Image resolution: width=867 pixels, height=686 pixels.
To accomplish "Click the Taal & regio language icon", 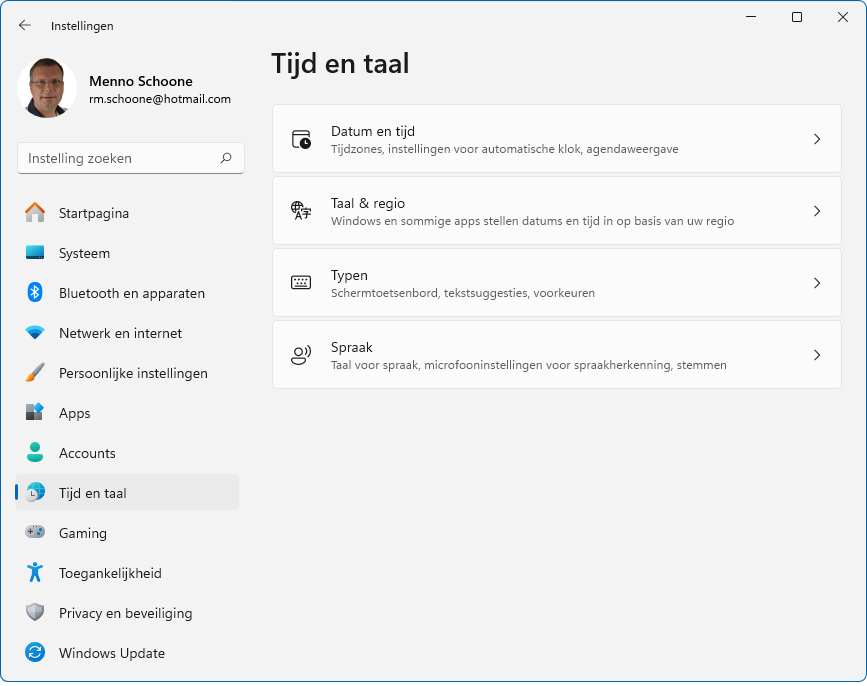I will [x=301, y=211].
